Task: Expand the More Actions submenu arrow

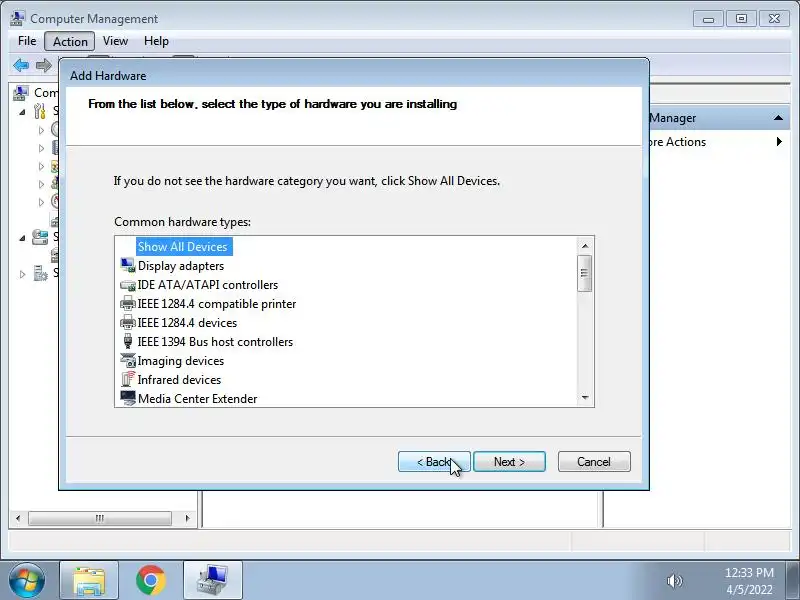Action: 779,141
